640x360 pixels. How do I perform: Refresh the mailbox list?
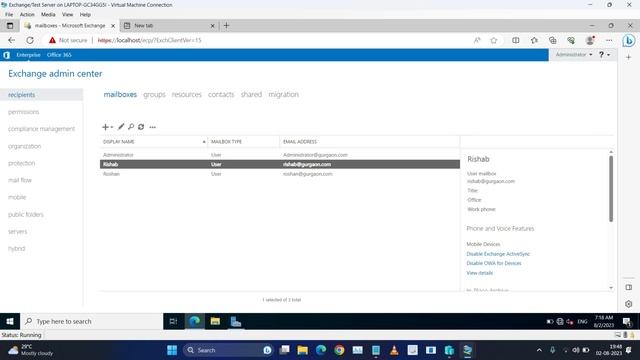(x=141, y=127)
